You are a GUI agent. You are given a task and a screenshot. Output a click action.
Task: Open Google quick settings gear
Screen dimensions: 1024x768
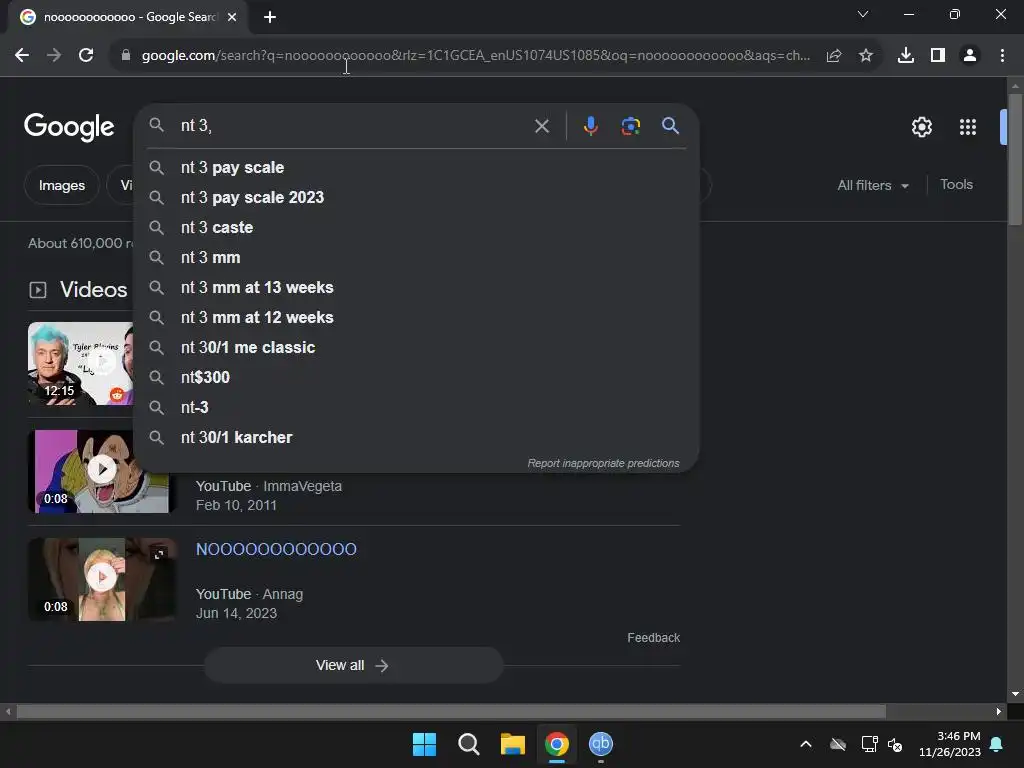tap(921, 127)
